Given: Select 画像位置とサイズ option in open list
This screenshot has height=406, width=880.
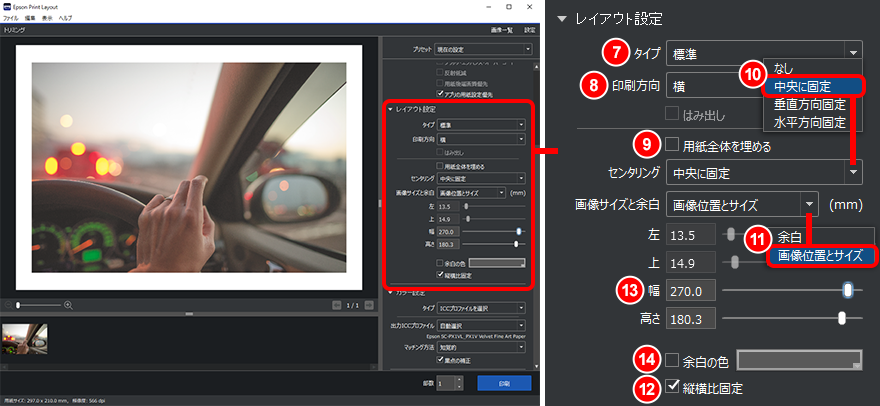Looking at the screenshot, I should tap(820, 256).
